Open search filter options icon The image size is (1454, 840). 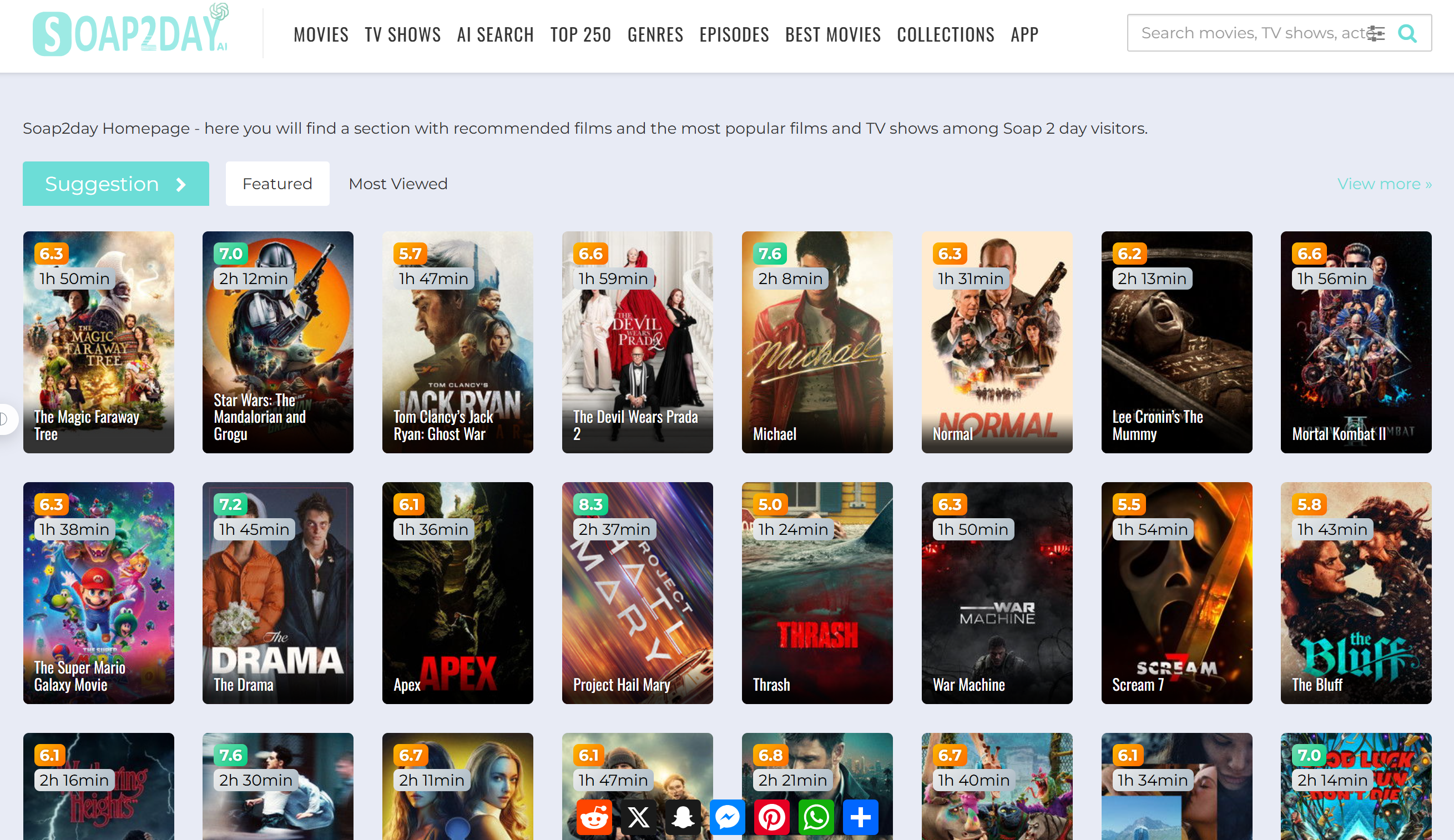1376,33
